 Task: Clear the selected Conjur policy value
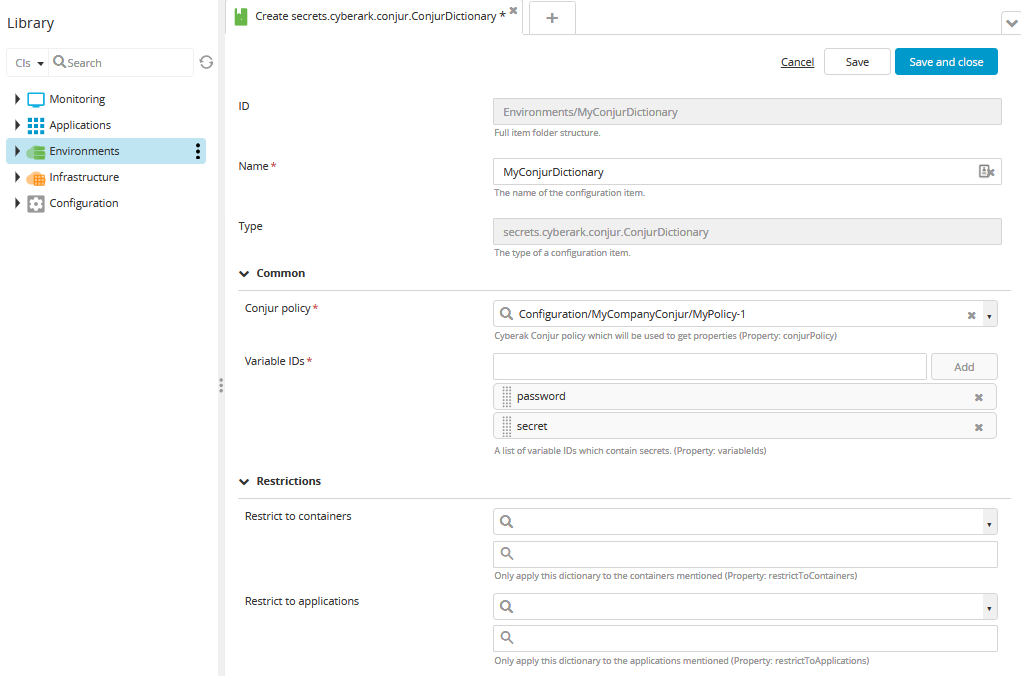point(971,315)
